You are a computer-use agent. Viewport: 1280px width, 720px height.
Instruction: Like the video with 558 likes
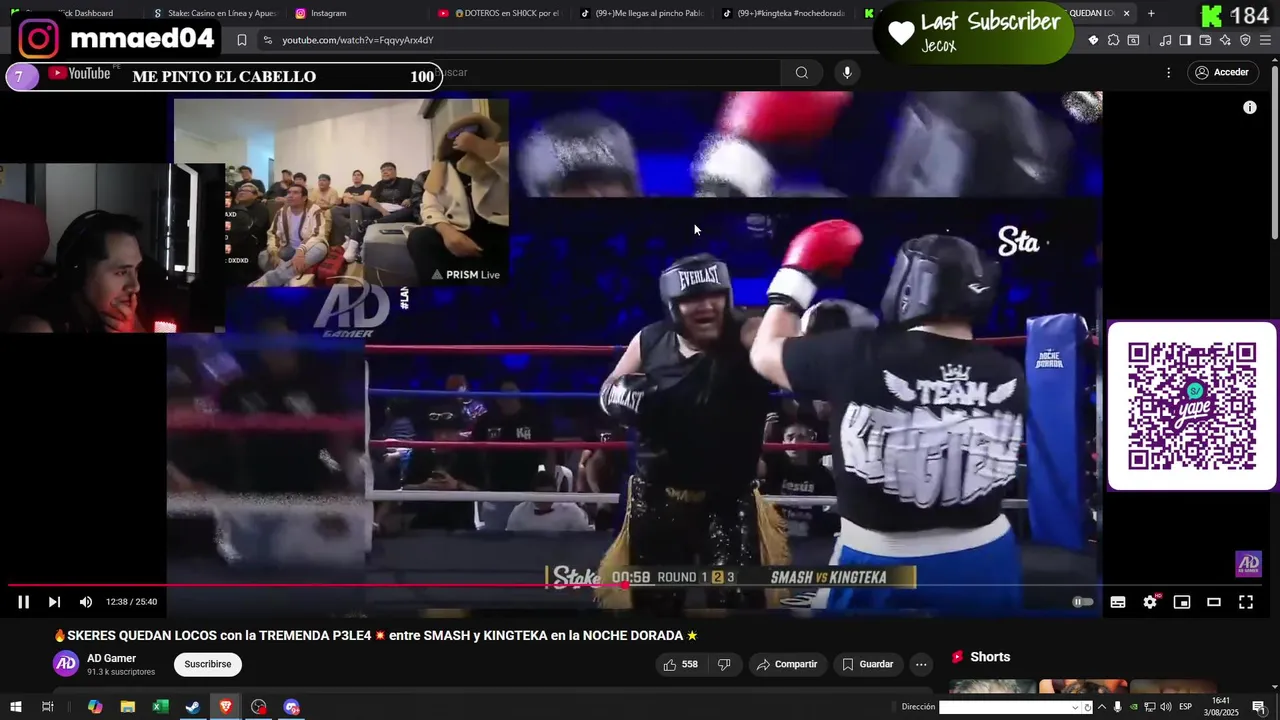tap(680, 664)
